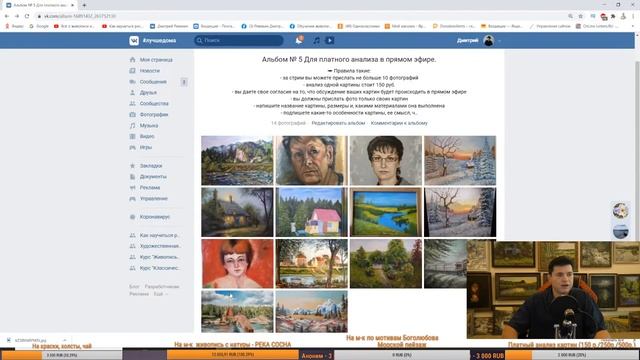This screenshot has height=360, width=640.
Task: Open the red-haired woman portrait thumbnail
Action: pos(237,264)
